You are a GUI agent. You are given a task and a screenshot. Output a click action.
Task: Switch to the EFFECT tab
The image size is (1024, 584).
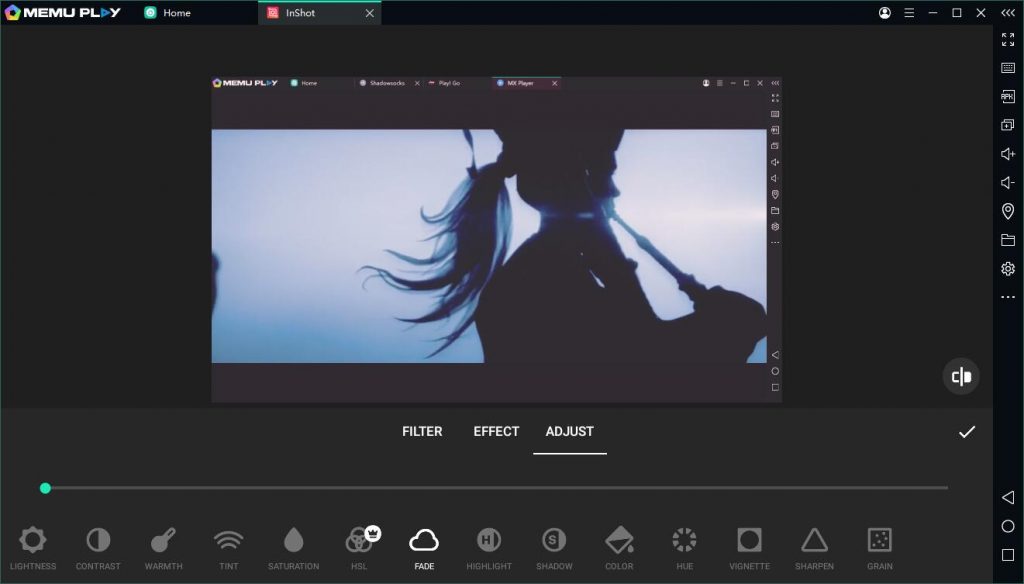[x=495, y=431]
